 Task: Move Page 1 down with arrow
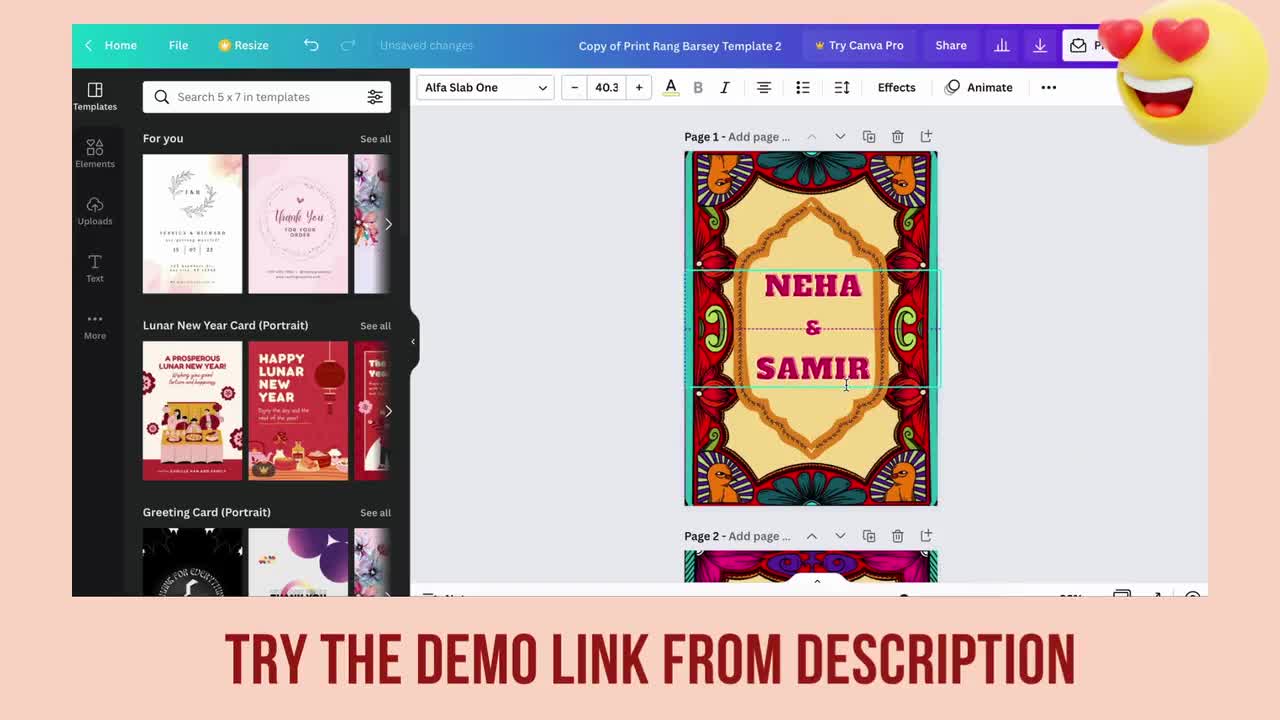click(840, 136)
